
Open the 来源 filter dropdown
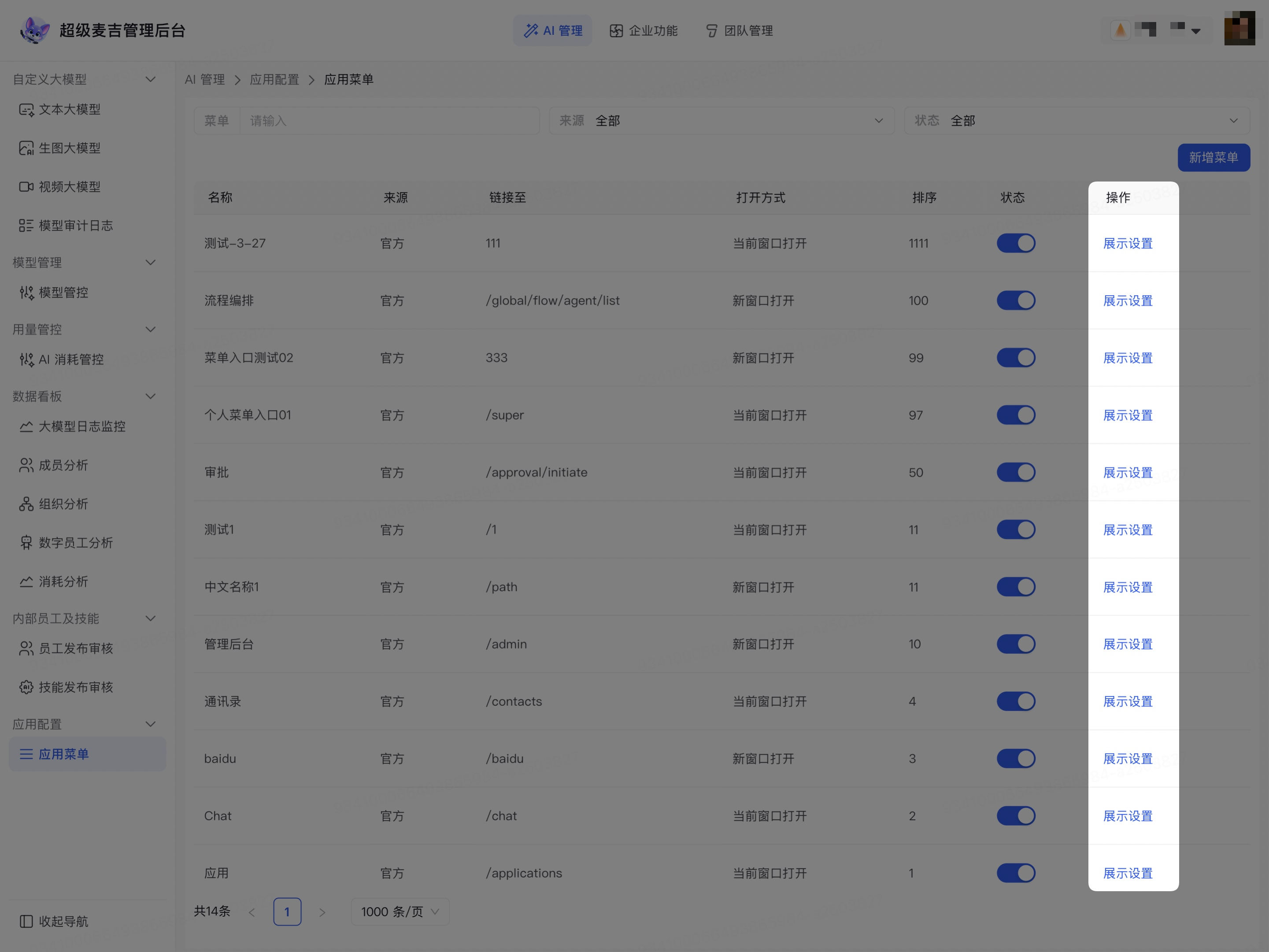point(721,121)
